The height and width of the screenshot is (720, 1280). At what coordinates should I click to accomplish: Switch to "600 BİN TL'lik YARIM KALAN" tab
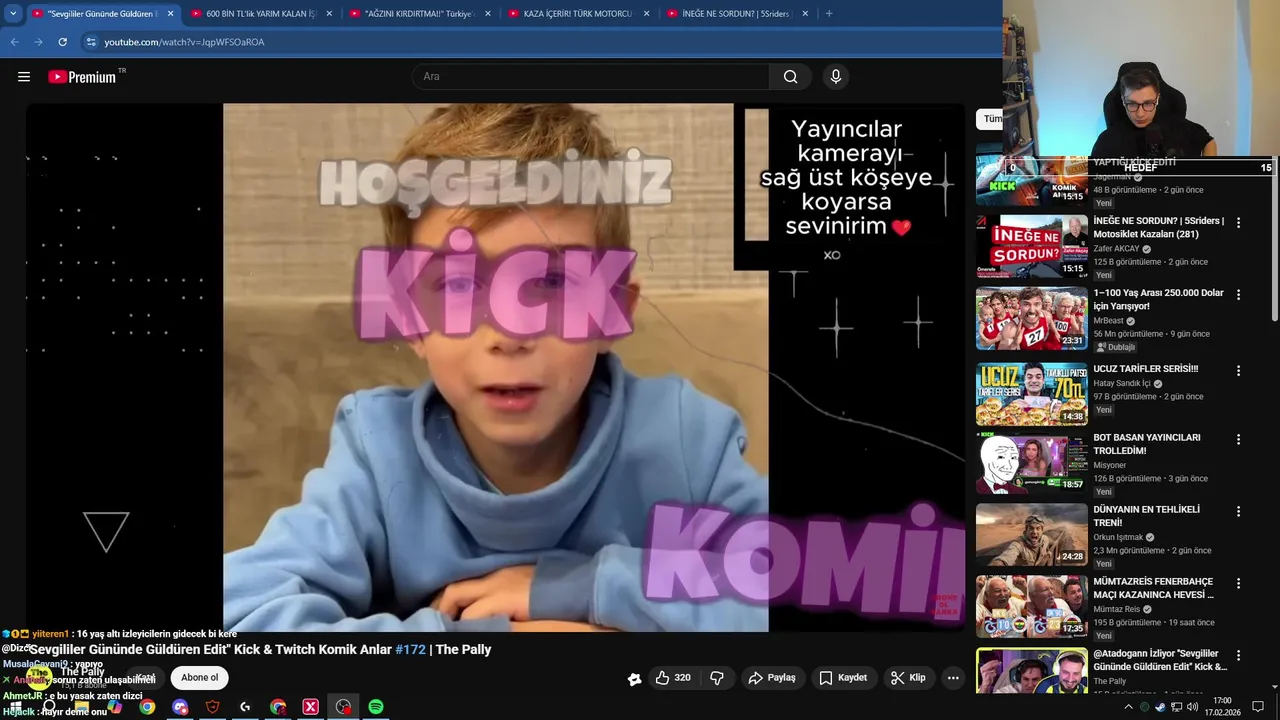[x=261, y=14]
